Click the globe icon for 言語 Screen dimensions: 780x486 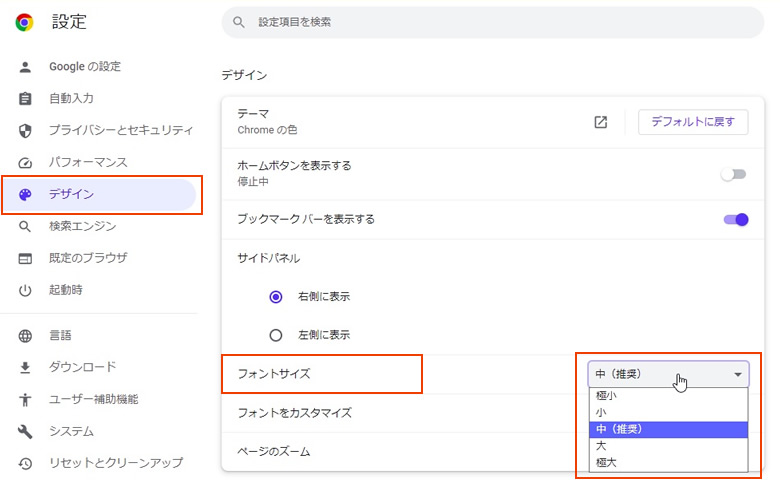26,336
